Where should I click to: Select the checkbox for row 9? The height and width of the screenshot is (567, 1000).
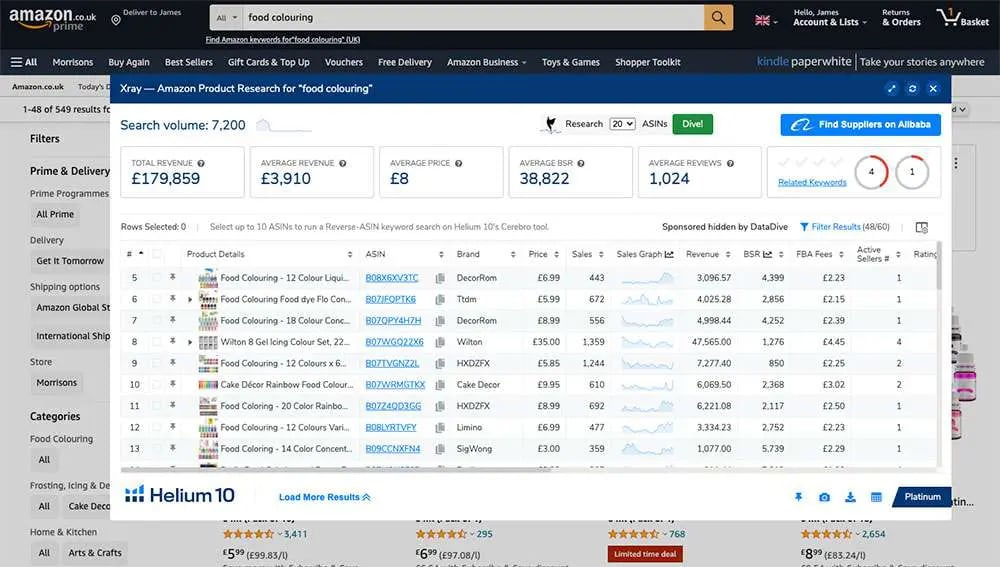pyautogui.click(x=156, y=364)
